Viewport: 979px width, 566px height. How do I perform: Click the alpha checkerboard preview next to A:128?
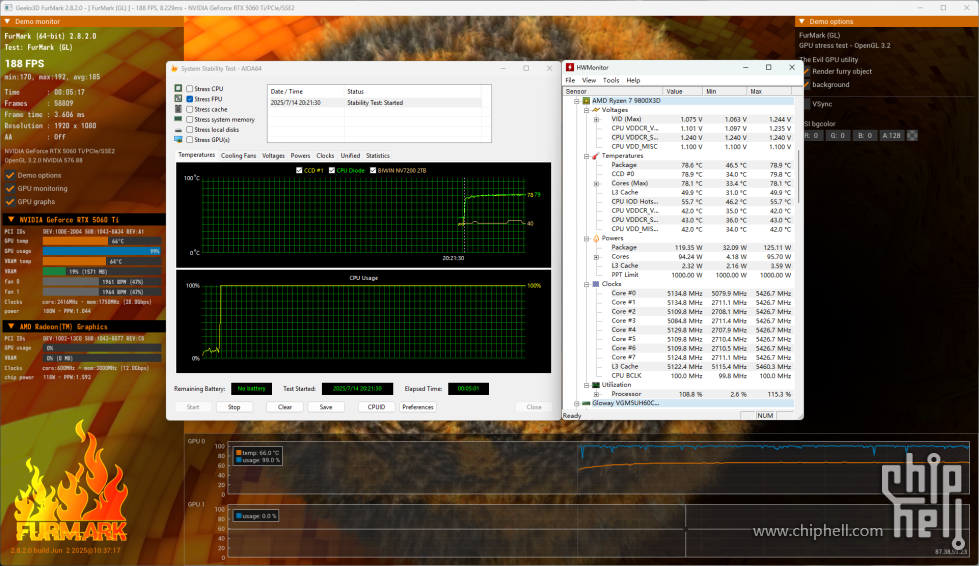click(912, 135)
